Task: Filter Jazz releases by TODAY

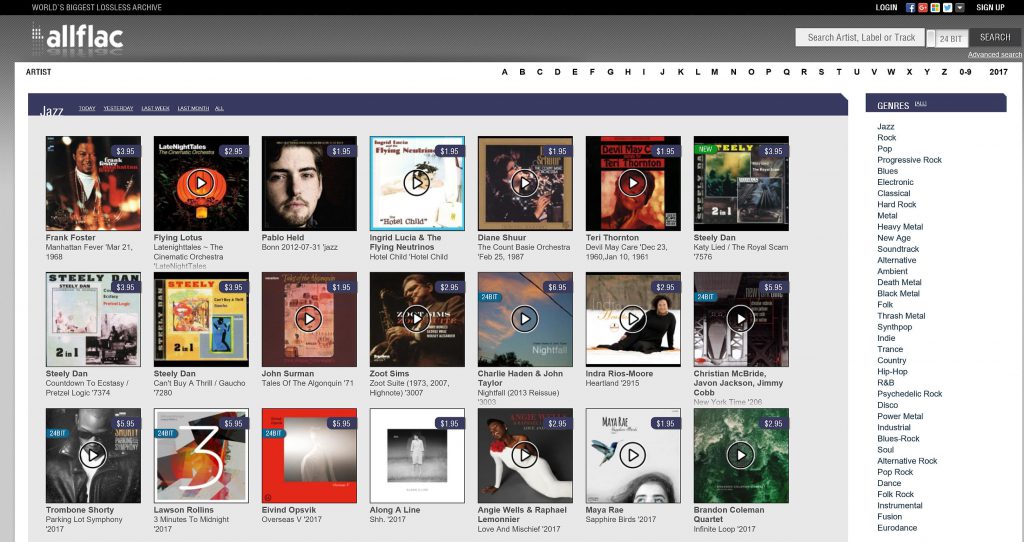Action: tap(87, 108)
